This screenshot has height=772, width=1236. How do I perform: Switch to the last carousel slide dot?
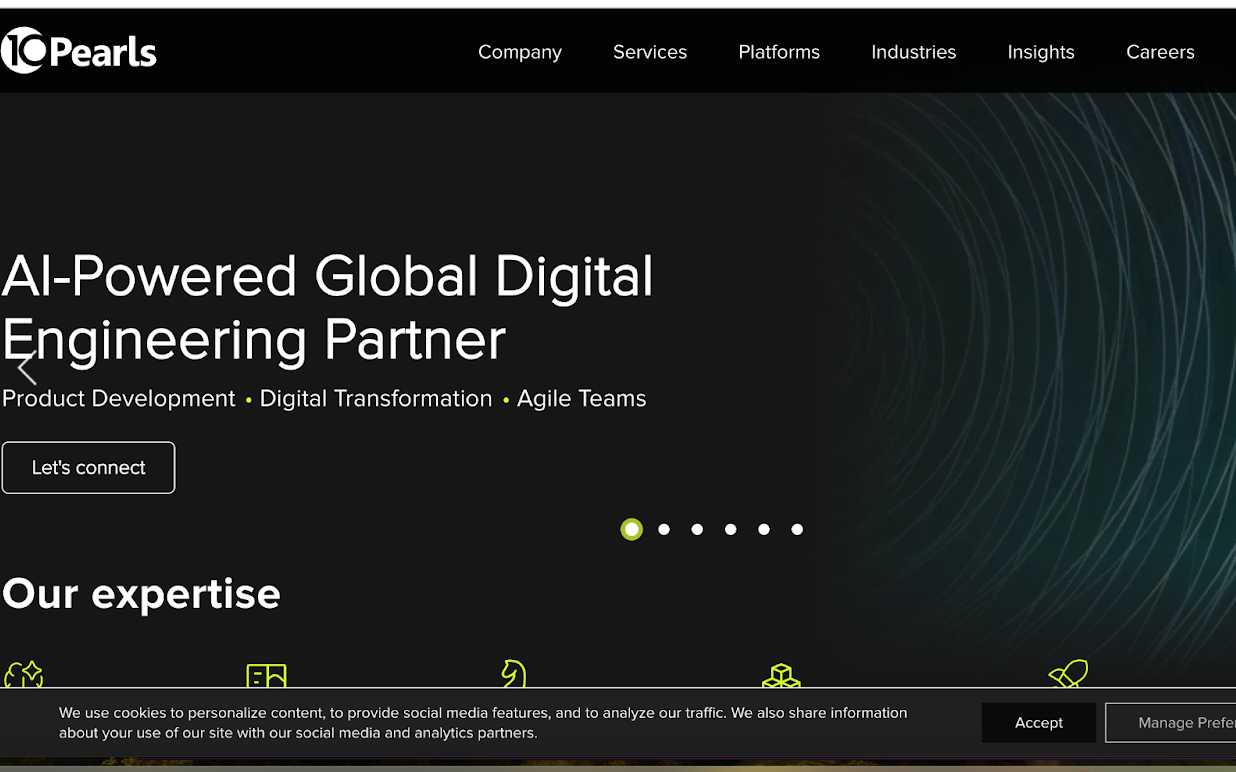tap(797, 529)
